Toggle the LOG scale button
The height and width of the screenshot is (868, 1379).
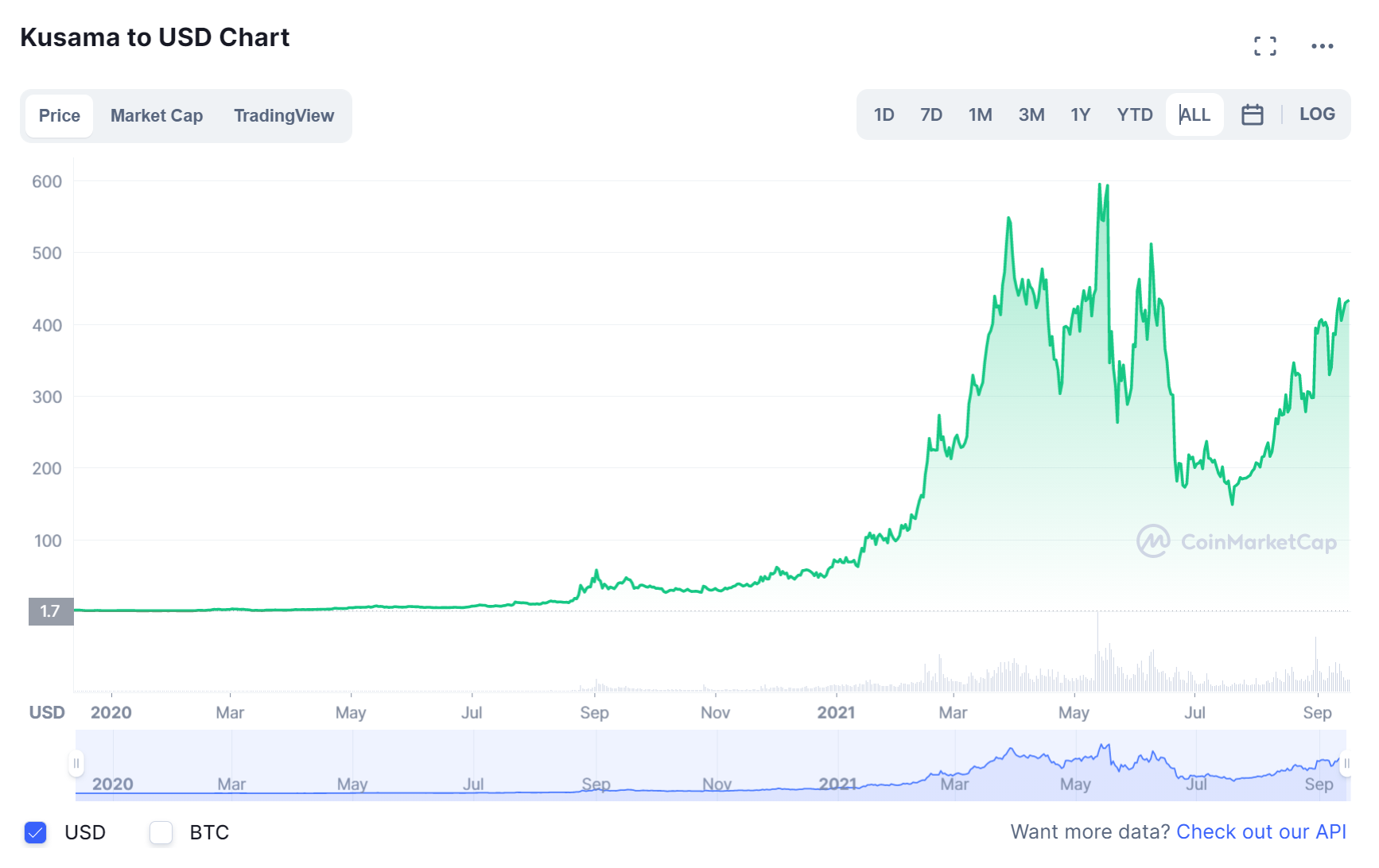tap(1317, 114)
